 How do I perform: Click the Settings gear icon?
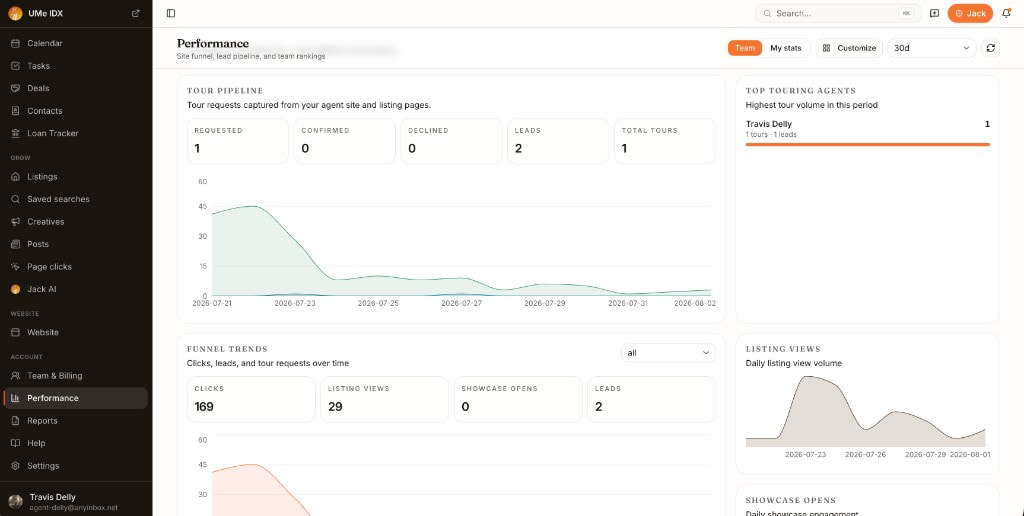click(x=15, y=466)
